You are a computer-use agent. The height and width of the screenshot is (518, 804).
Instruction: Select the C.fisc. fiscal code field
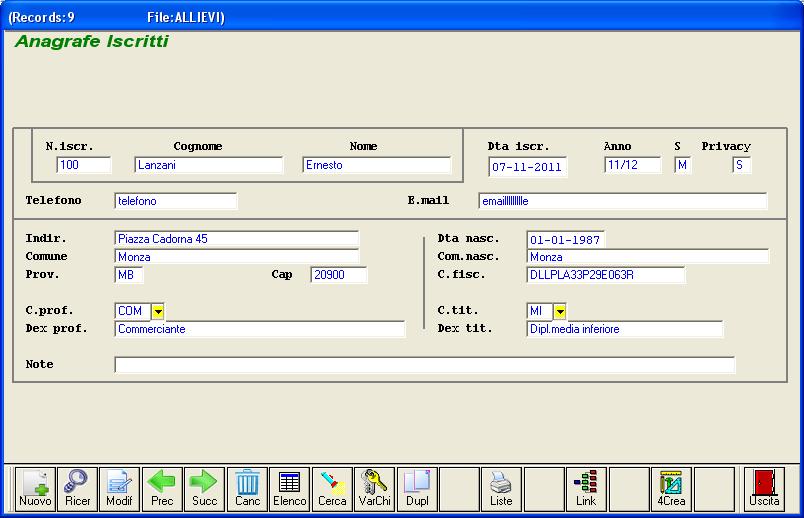[x=606, y=275]
